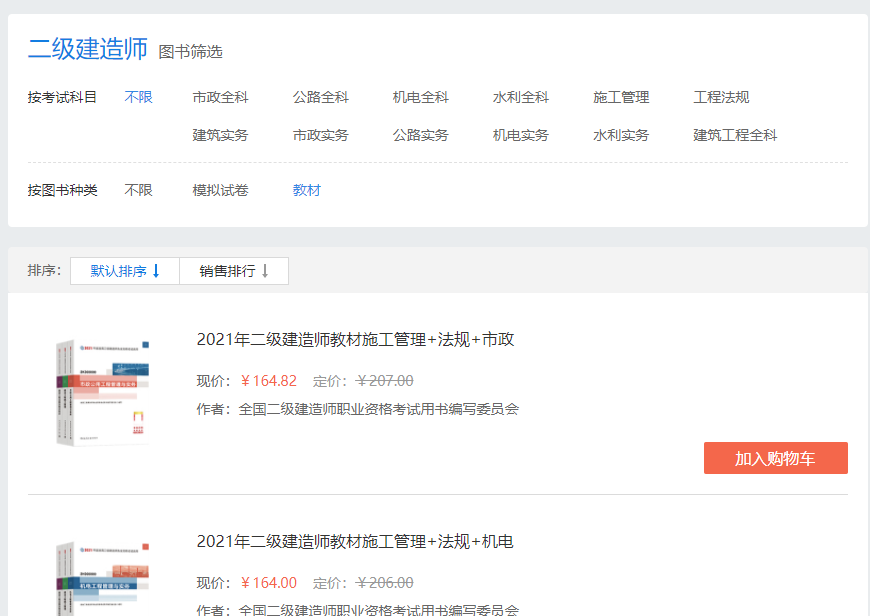This screenshot has height=616, width=870.
Task: Select 不限 for book type
Action: tap(138, 190)
